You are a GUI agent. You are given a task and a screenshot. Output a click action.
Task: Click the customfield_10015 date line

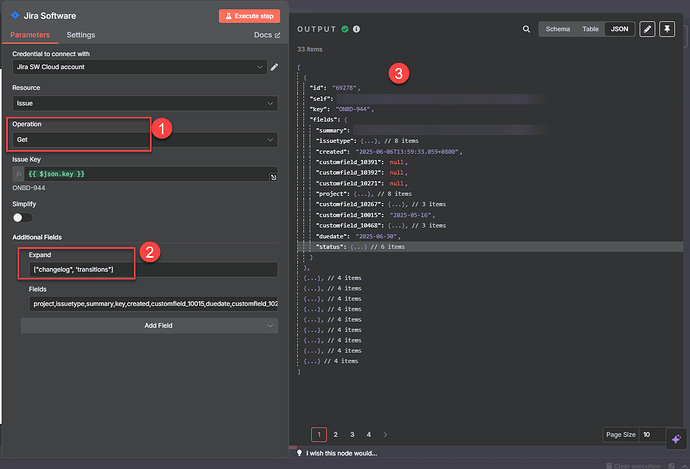click(375, 215)
